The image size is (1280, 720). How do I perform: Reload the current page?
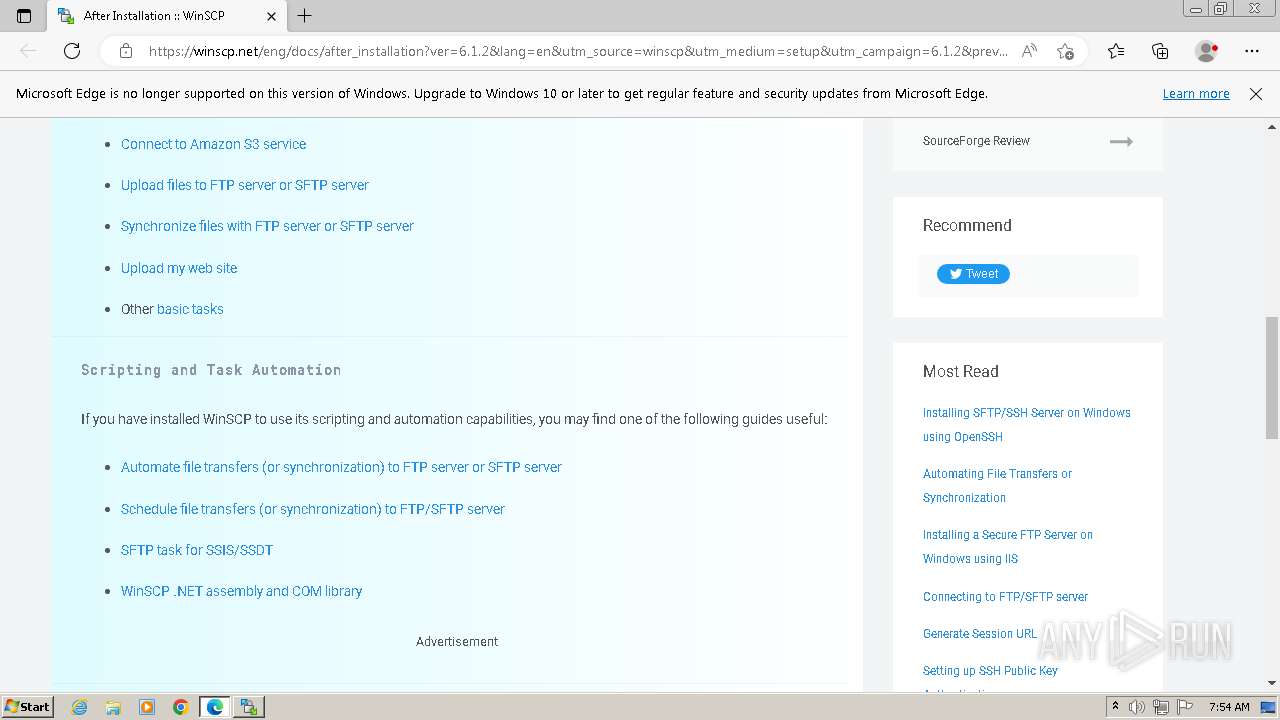click(x=72, y=51)
